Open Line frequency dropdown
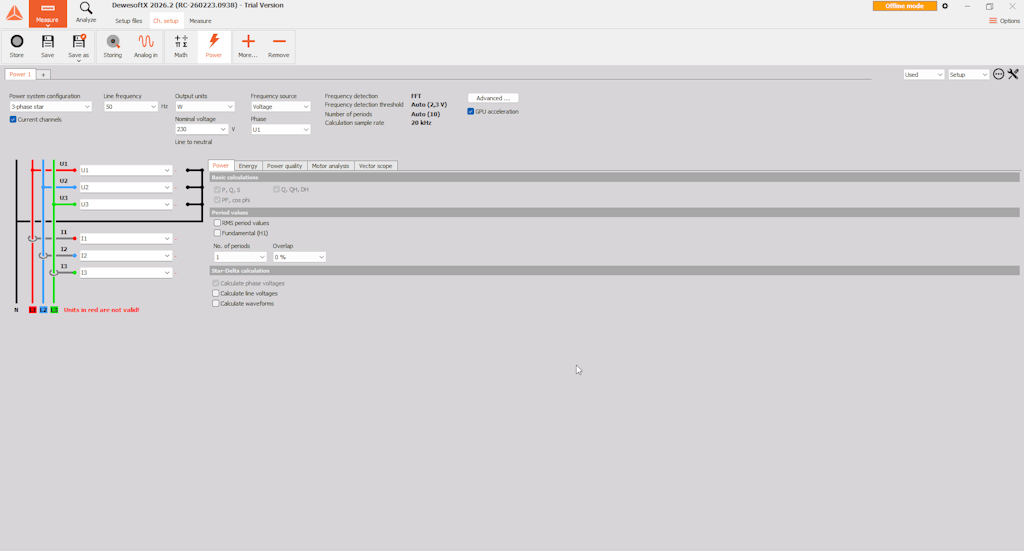The image size is (1024, 551). (x=131, y=106)
